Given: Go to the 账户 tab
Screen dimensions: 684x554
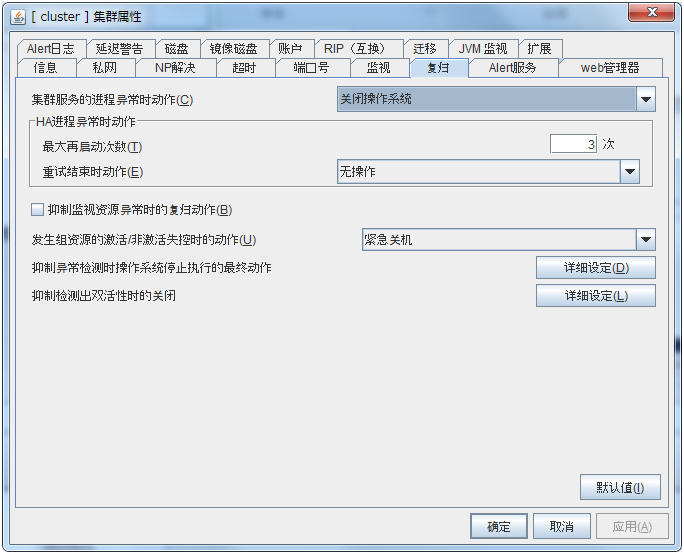Looking at the screenshot, I should (291, 48).
